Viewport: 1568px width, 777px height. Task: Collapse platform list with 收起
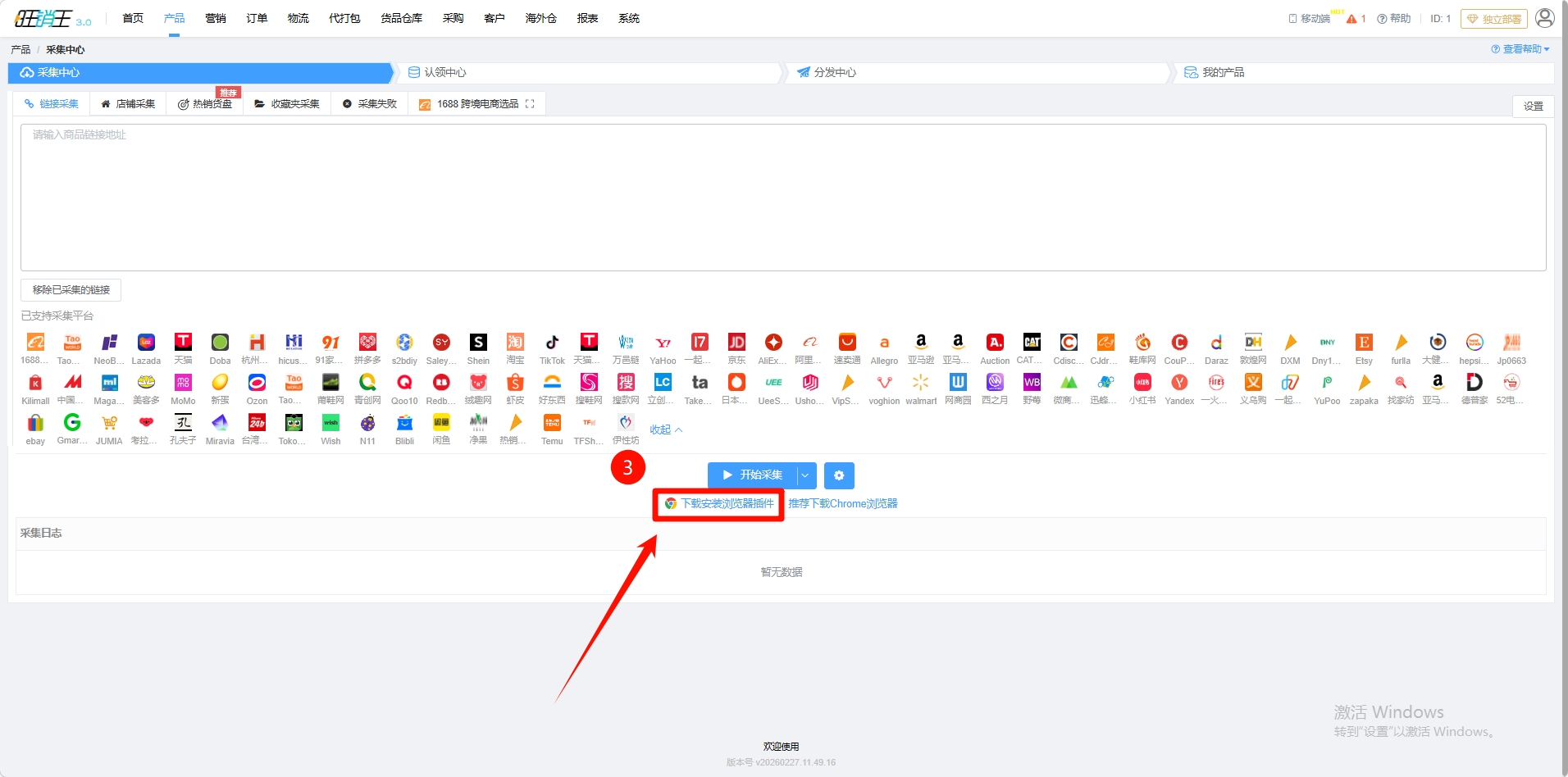(x=665, y=429)
